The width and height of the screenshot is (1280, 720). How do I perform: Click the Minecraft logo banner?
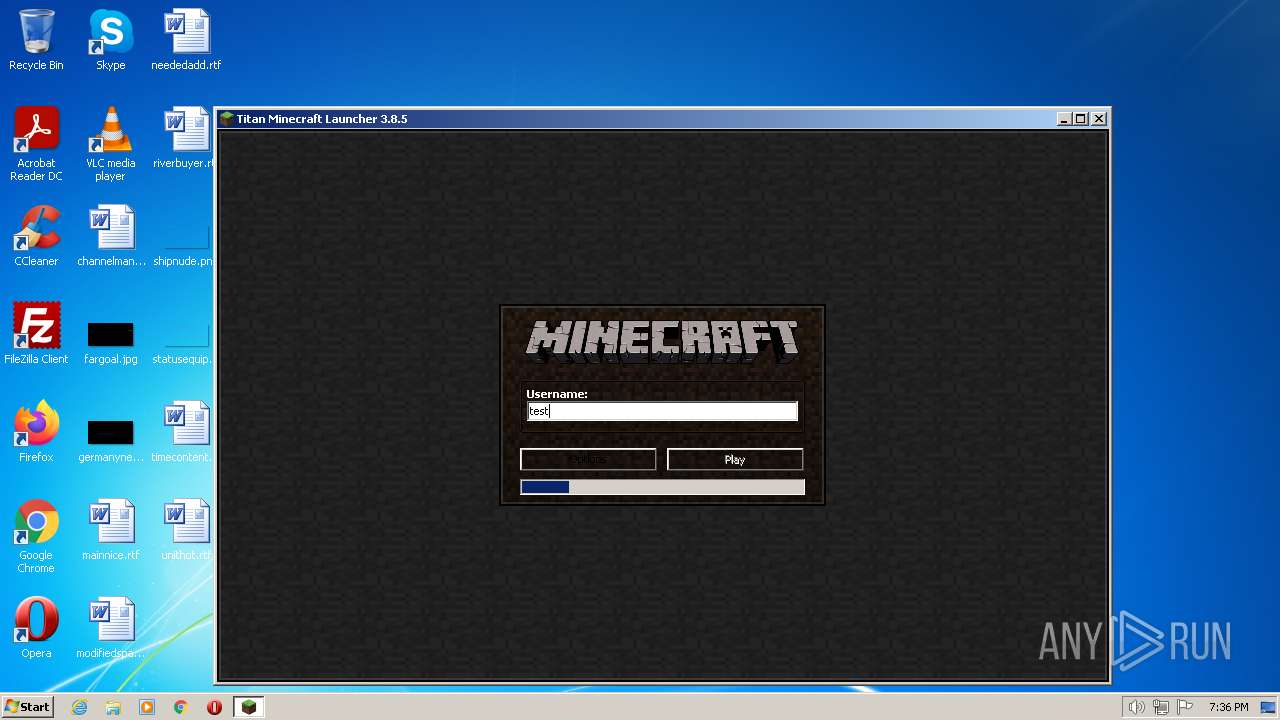(x=662, y=339)
